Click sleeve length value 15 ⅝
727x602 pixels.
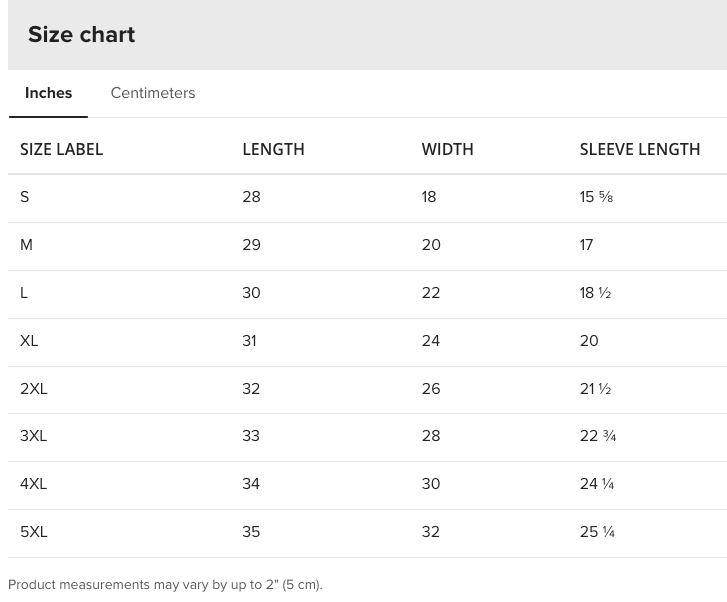(596, 197)
